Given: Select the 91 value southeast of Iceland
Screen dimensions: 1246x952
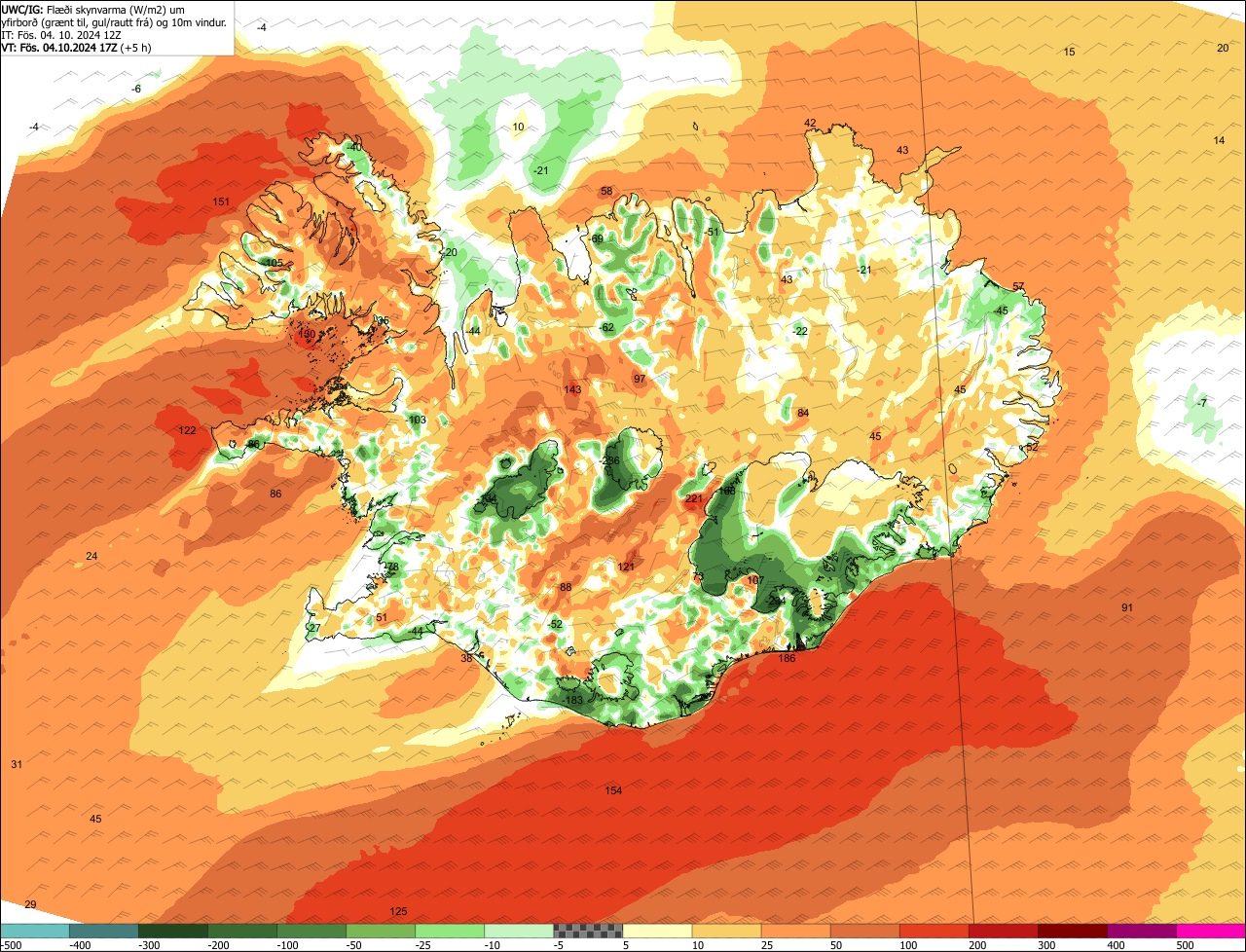Looking at the screenshot, I should point(1127,607).
